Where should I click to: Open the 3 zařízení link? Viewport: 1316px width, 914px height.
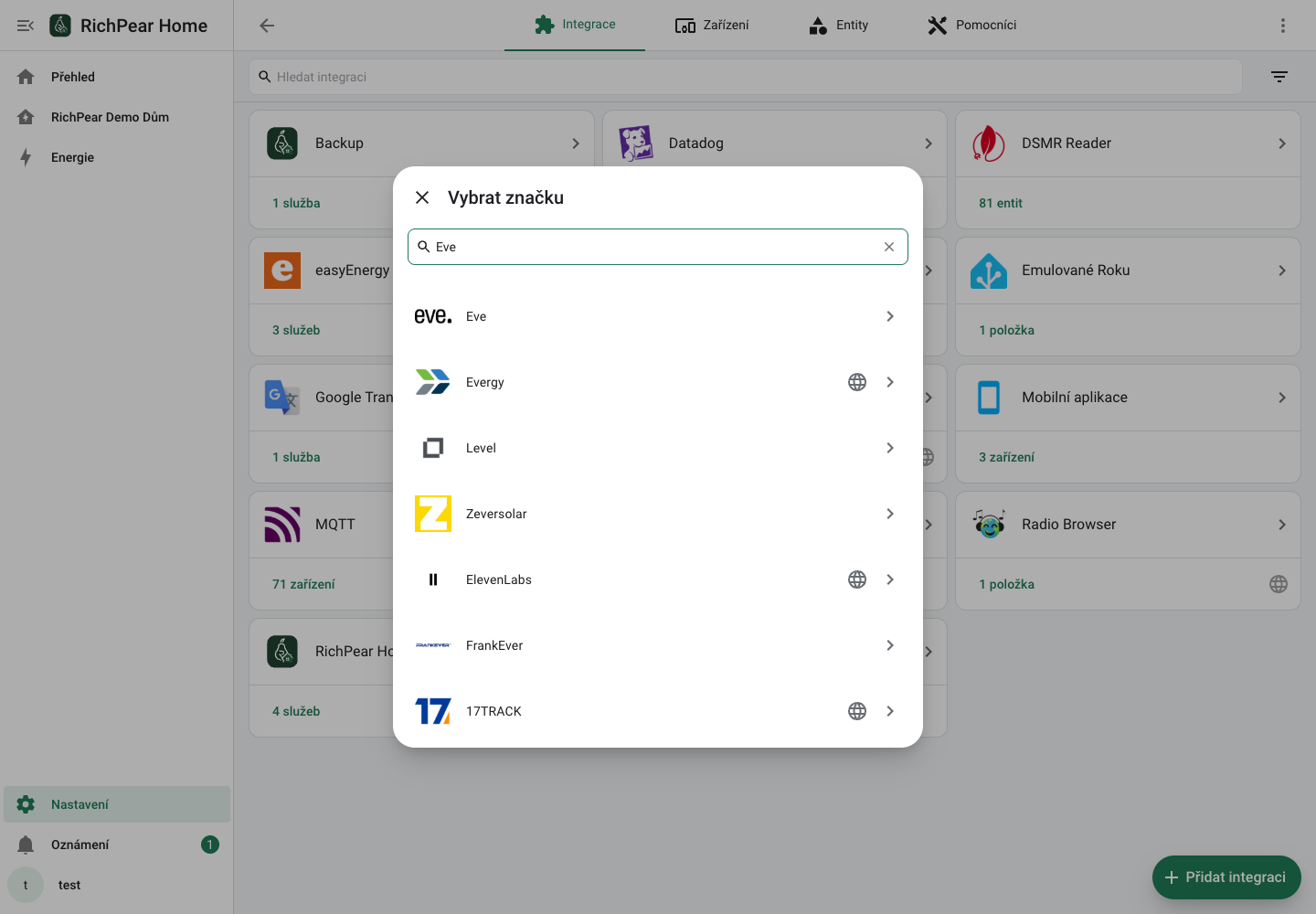point(1007,457)
